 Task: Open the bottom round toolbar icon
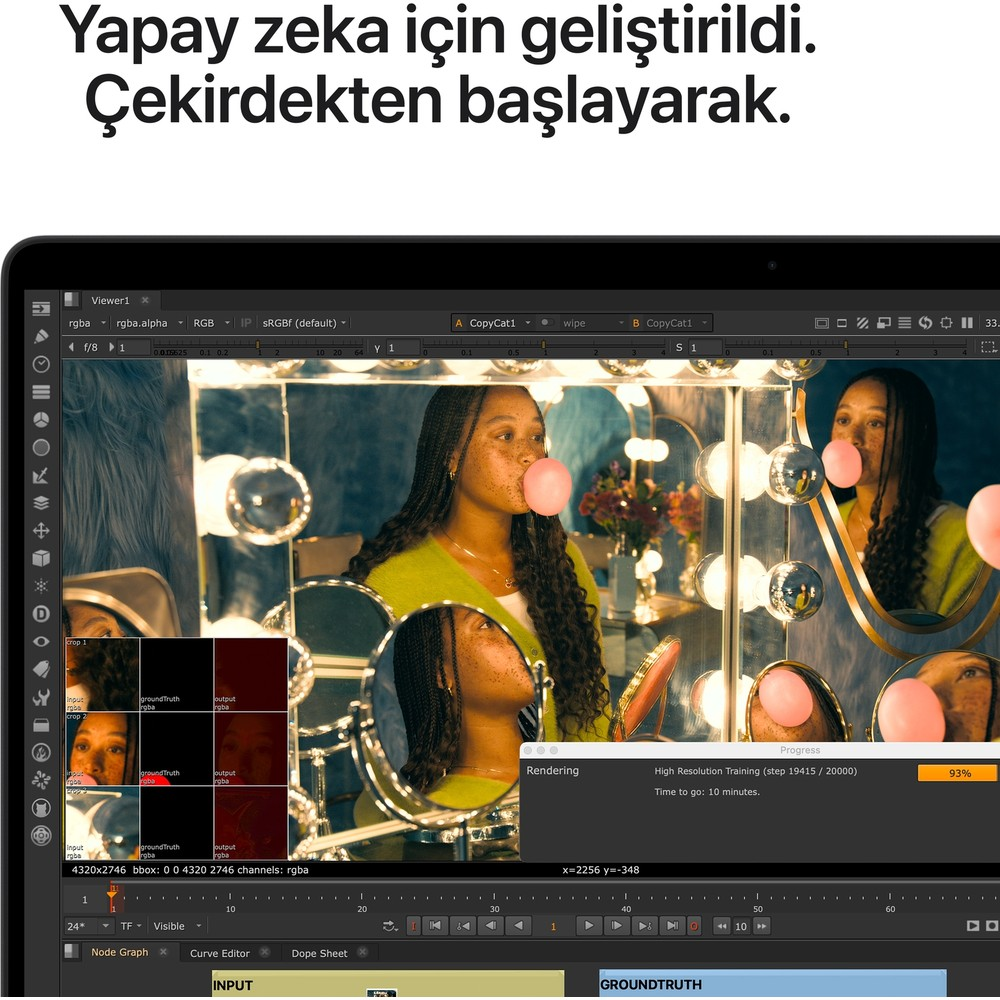(x=41, y=835)
